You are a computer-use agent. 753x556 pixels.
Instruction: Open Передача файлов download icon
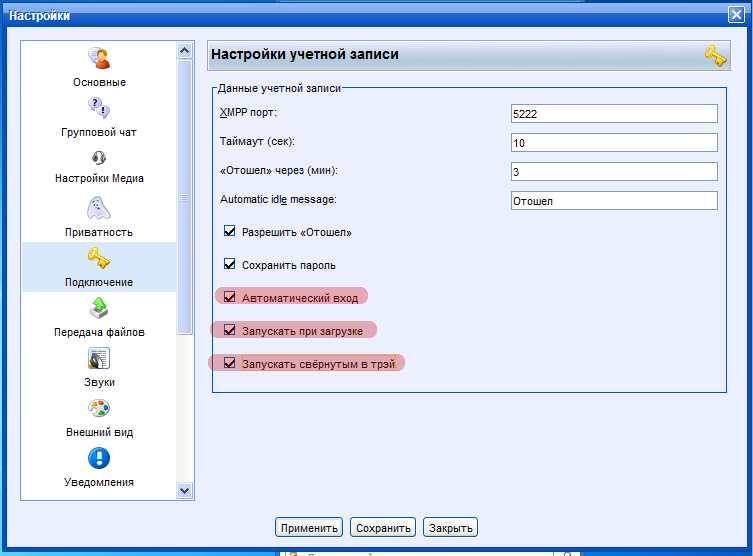tap(99, 308)
